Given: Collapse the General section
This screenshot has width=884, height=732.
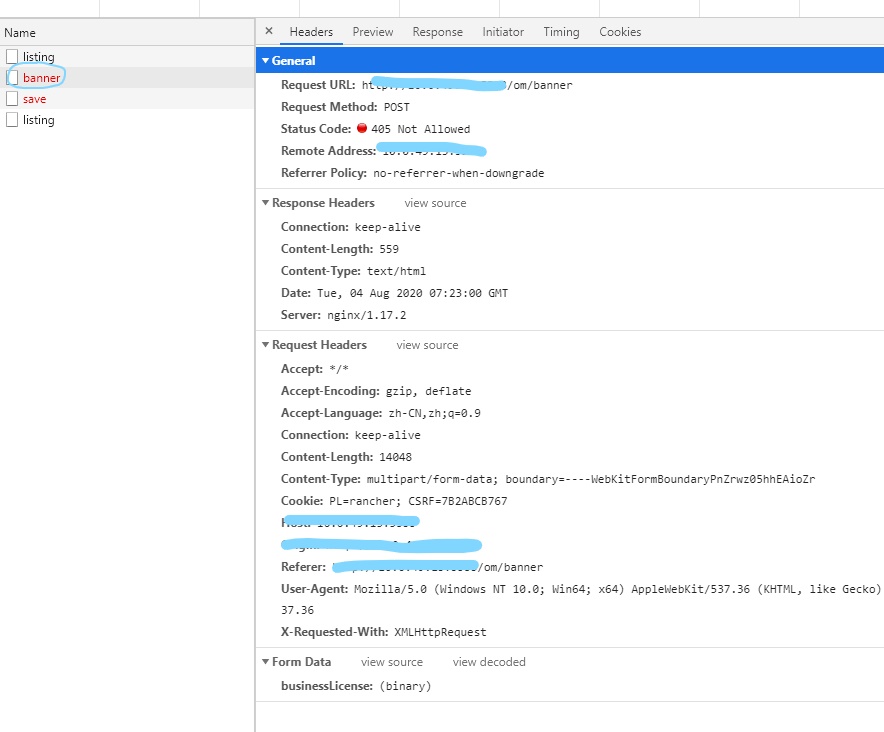Looking at the screenshot, I should click(x=266, y=61).
